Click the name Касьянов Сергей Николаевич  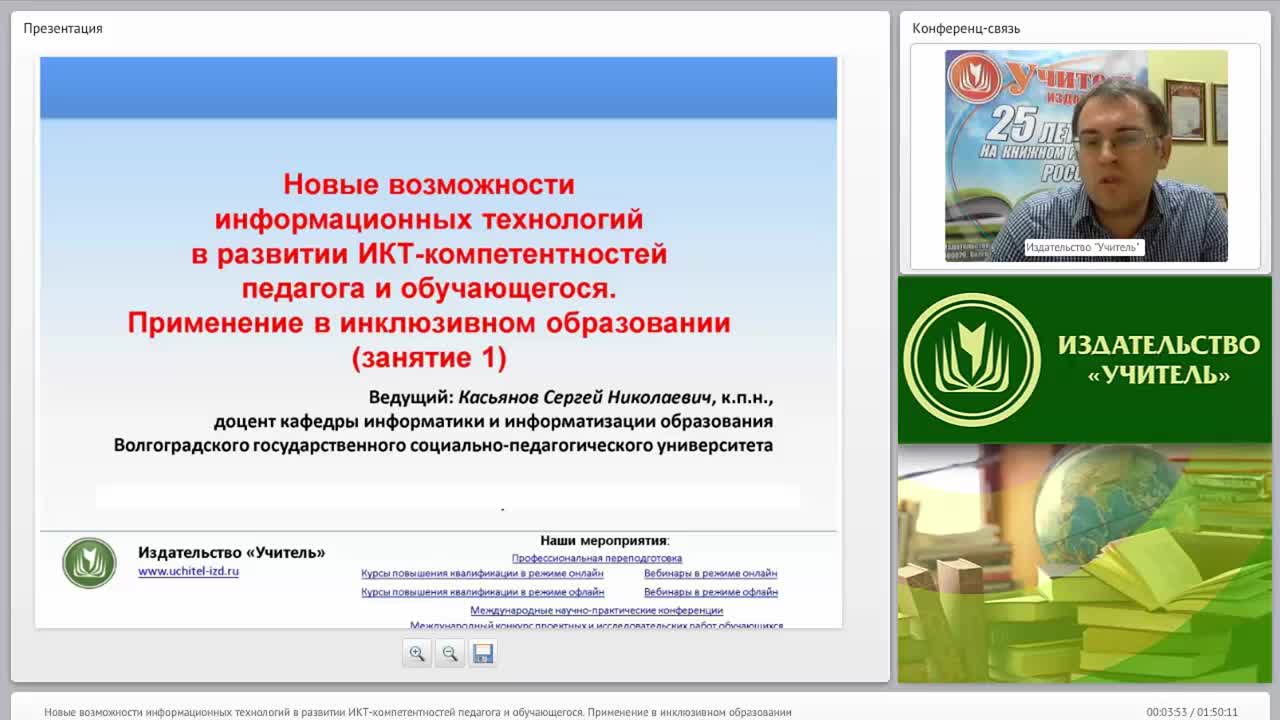pos(586,397)
